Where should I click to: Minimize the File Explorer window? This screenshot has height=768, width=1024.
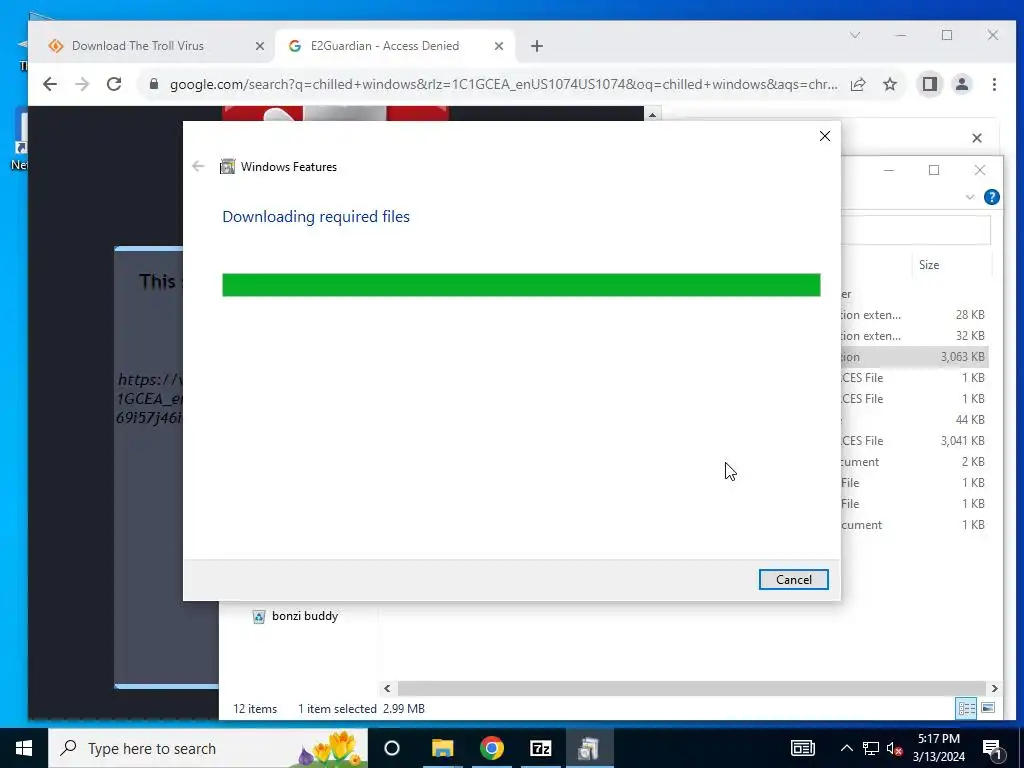pos(889,170)
